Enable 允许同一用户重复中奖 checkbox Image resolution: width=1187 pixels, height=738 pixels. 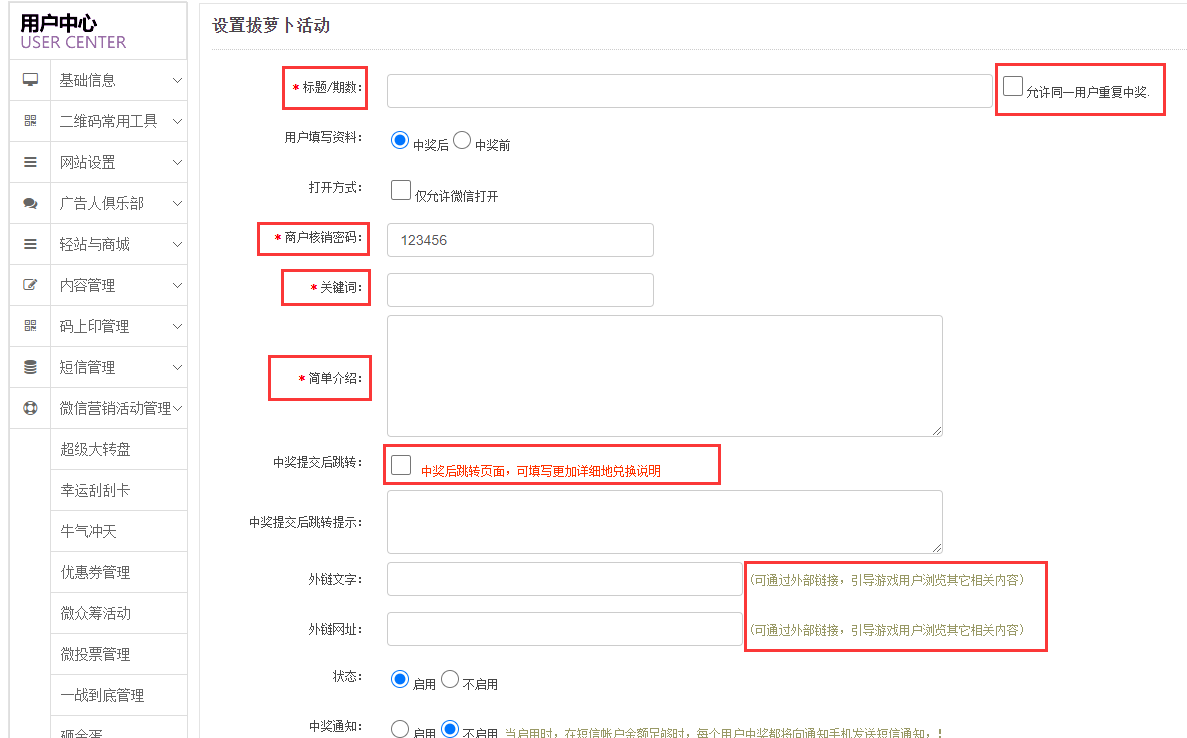[1013, 86]
